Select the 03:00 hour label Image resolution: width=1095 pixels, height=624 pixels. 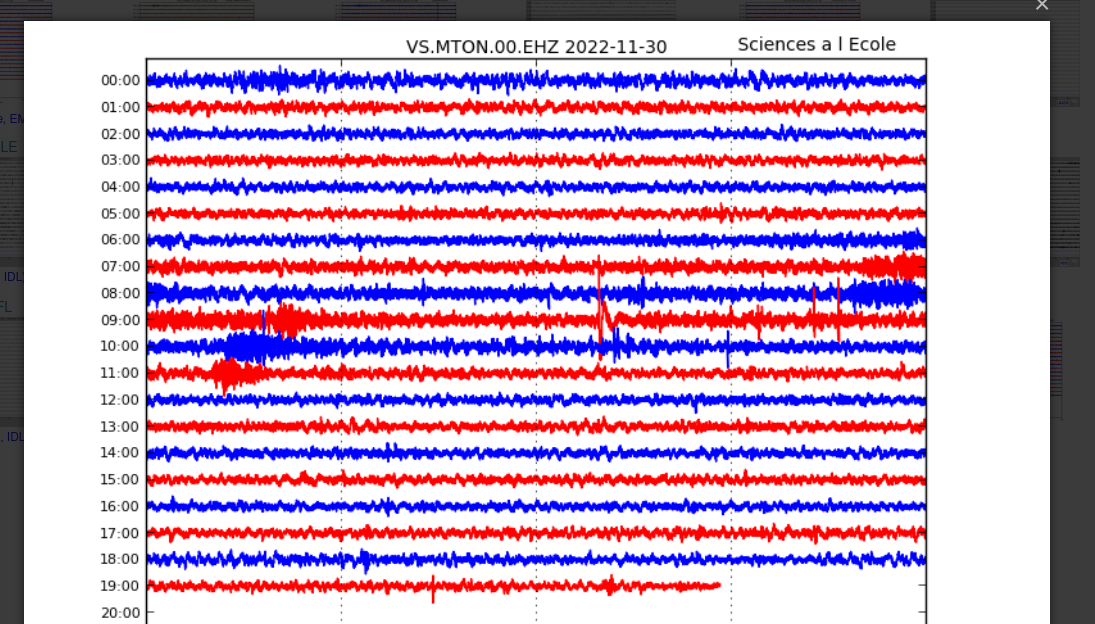120,160
